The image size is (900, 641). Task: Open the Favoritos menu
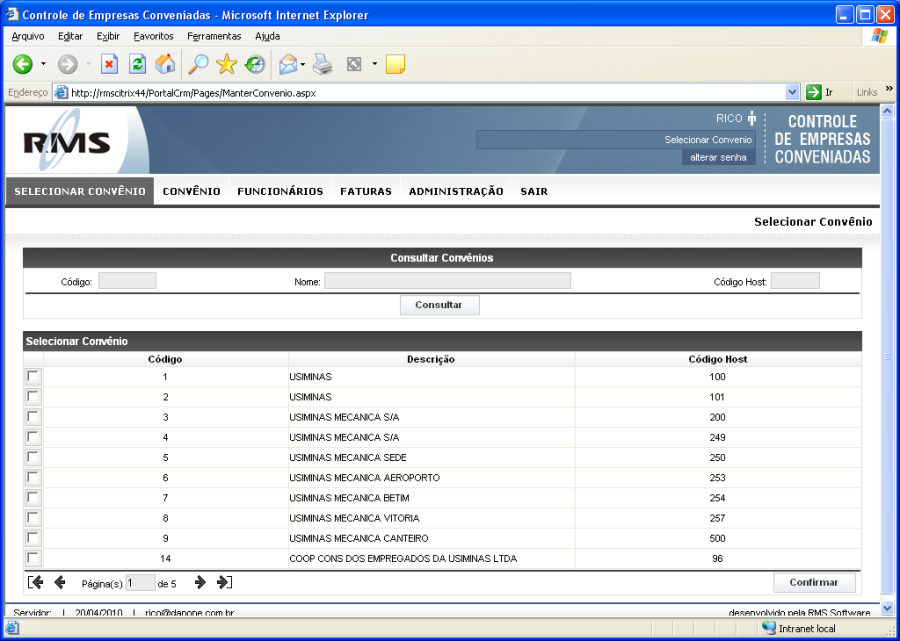tap(153, 36)
